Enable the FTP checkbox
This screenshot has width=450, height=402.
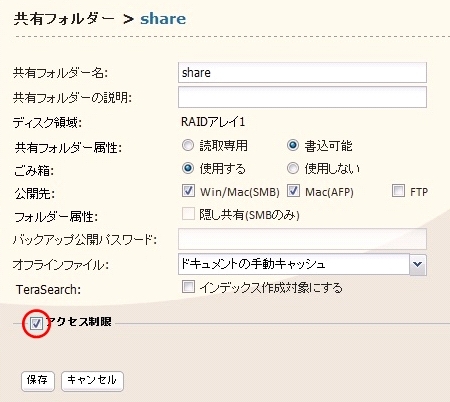pyautogui.click(x=398, y=191)
